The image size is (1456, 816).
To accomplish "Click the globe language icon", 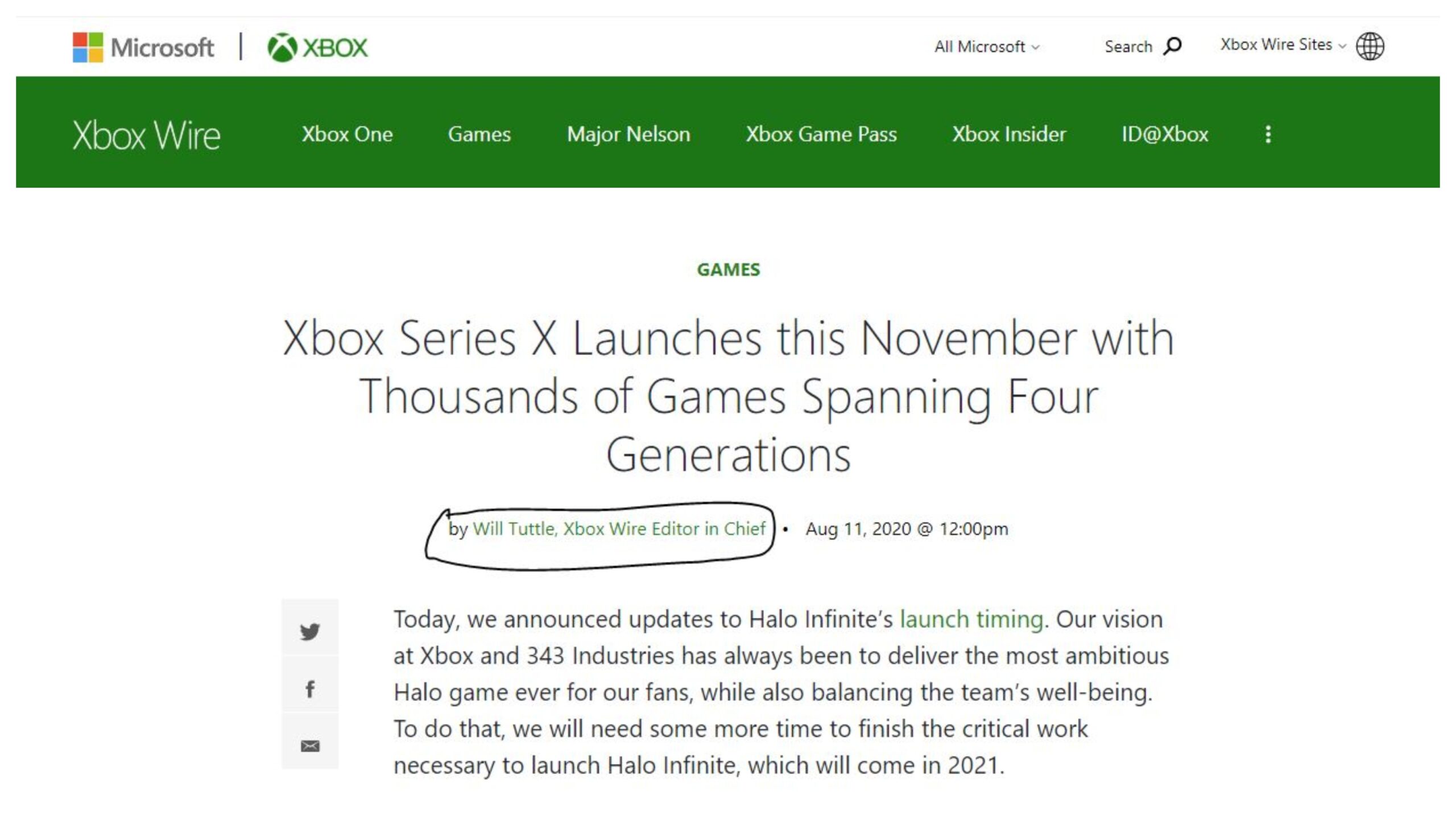I will [x=1370, y=46].
